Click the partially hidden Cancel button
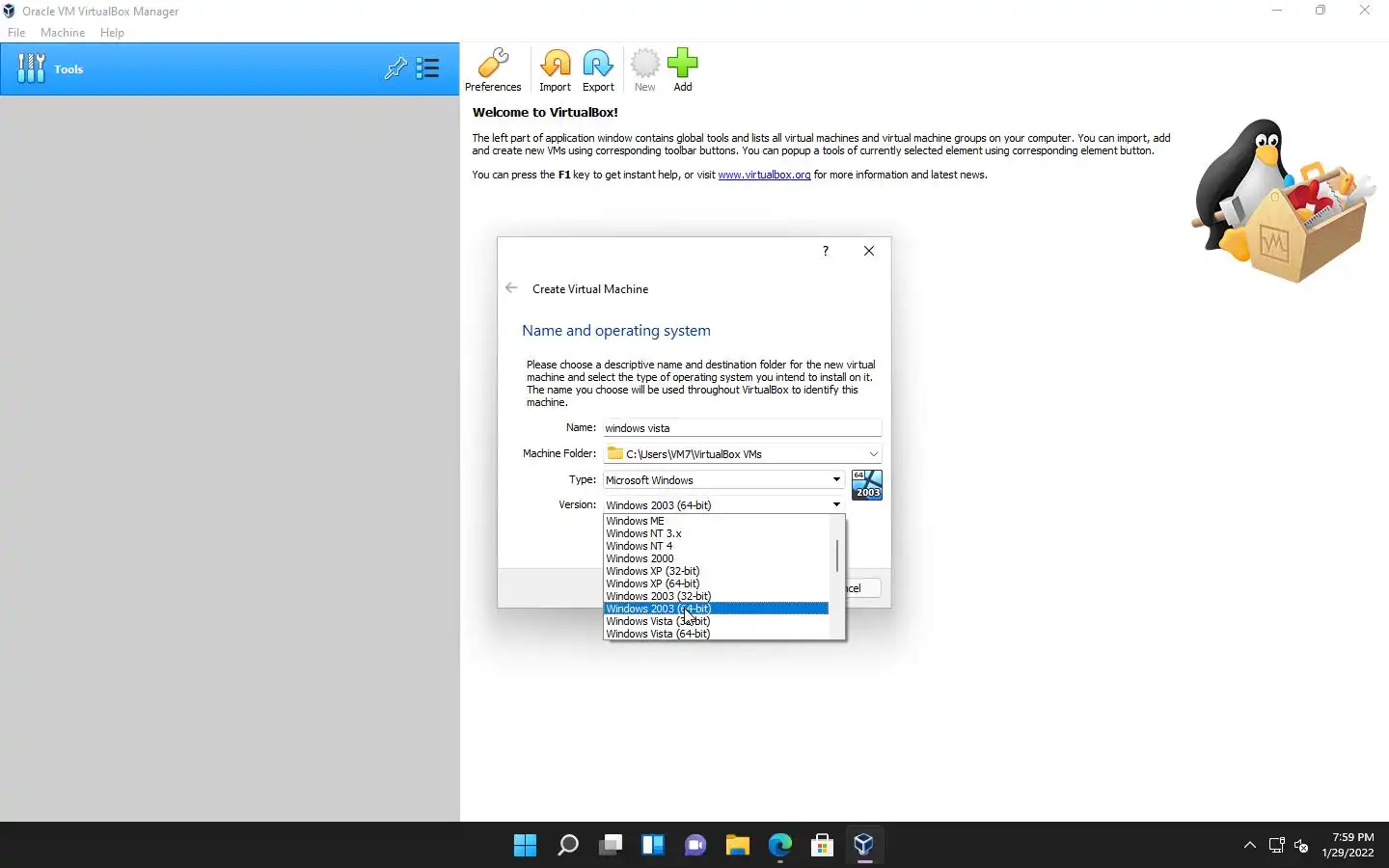The height and width of the screenshot is (868, 1389). click(862, 588)
